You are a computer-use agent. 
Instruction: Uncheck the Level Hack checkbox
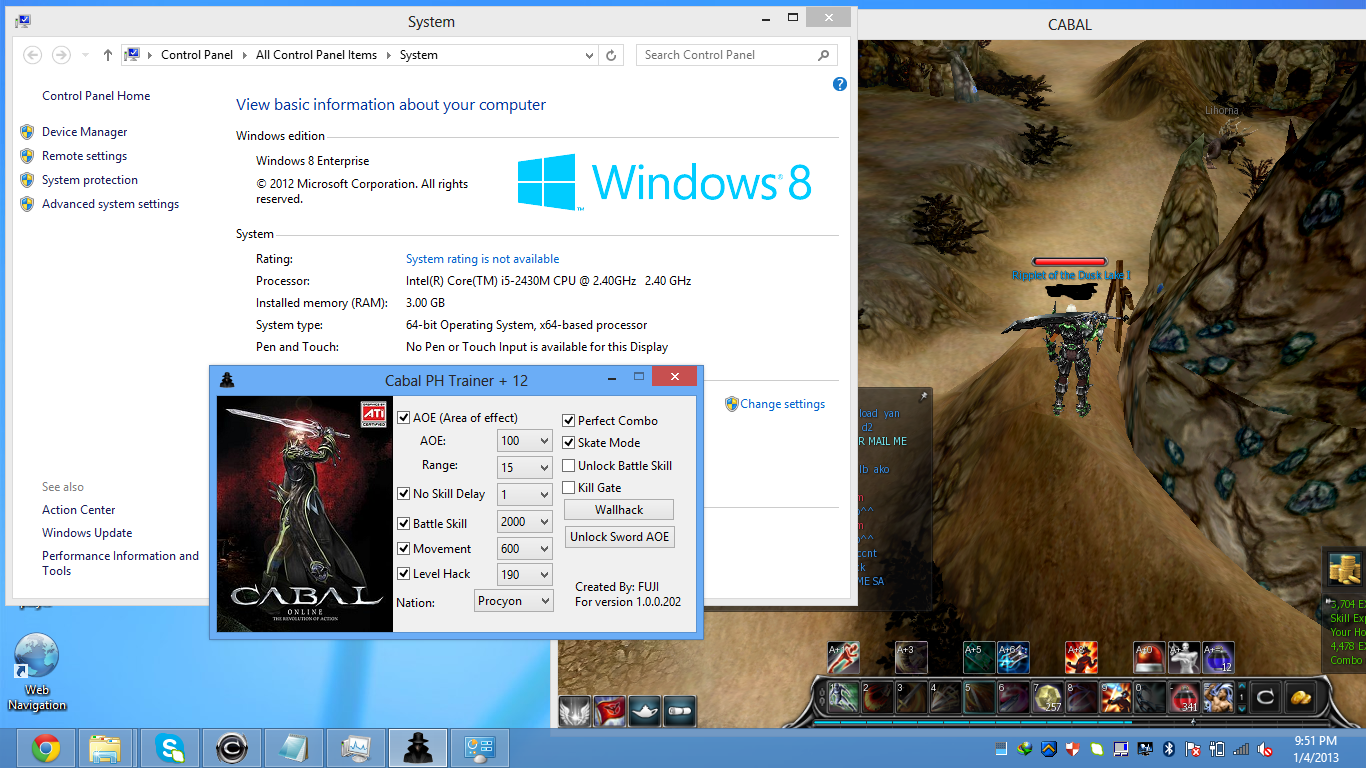pos(404,574)
